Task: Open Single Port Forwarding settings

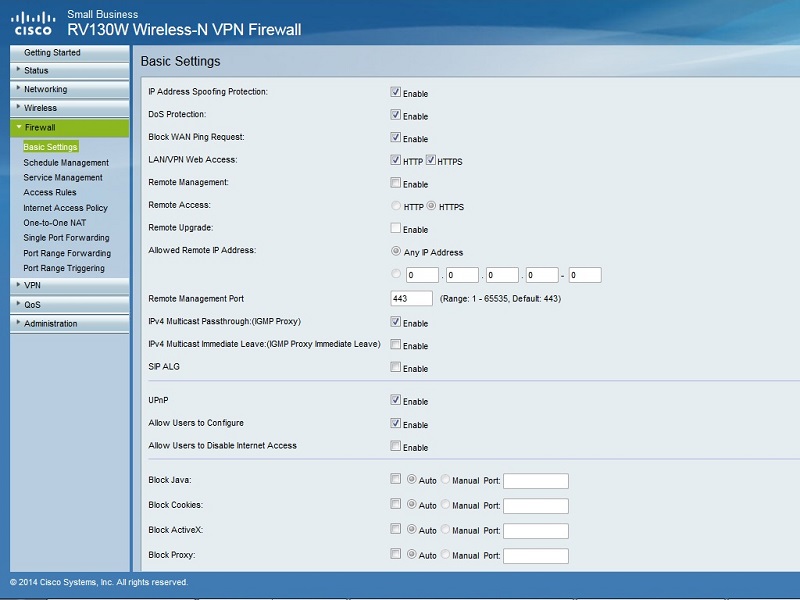Action: pyautogui.click(x=66, y=238)
